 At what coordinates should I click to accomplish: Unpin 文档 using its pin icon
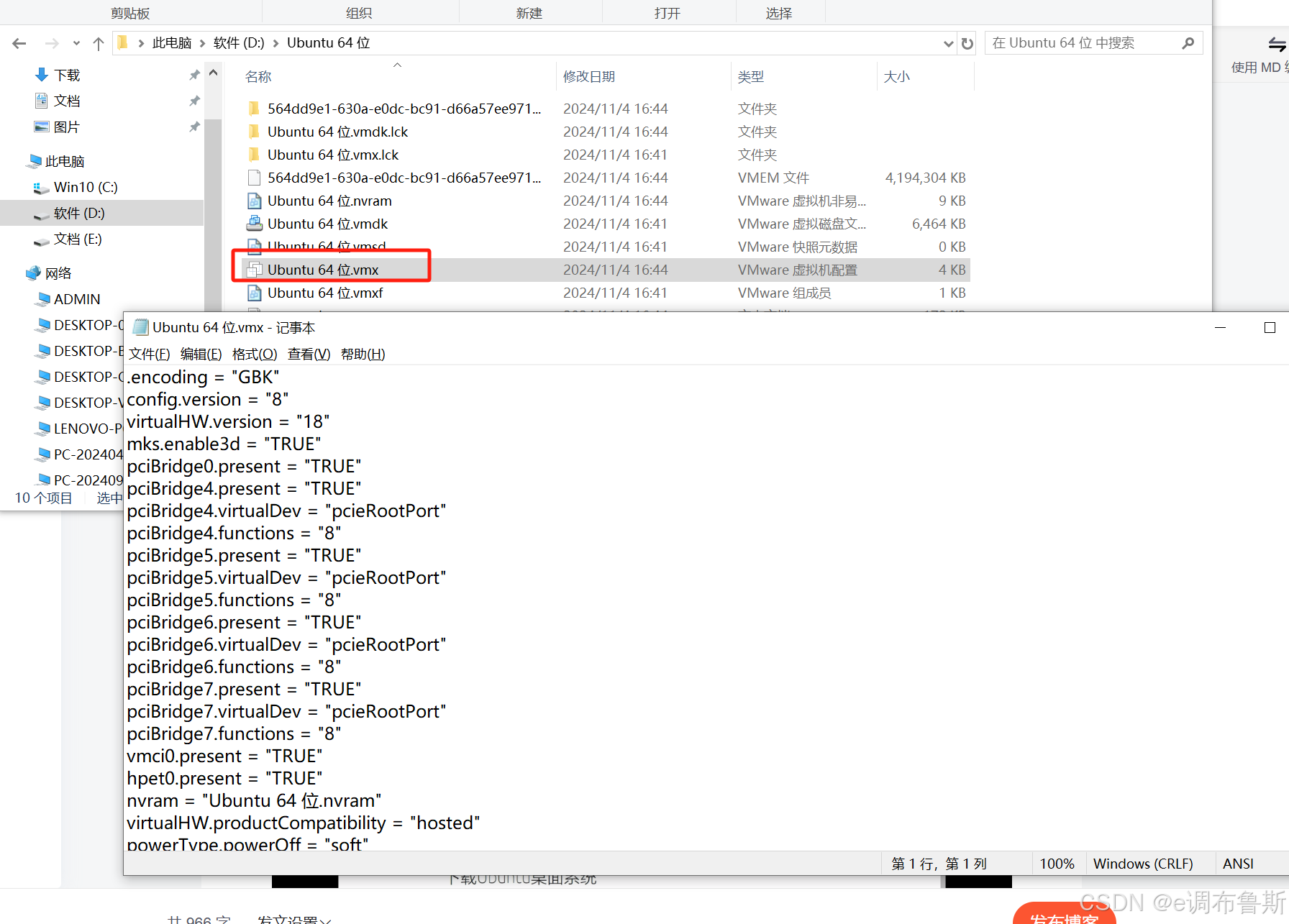(194, 101)
